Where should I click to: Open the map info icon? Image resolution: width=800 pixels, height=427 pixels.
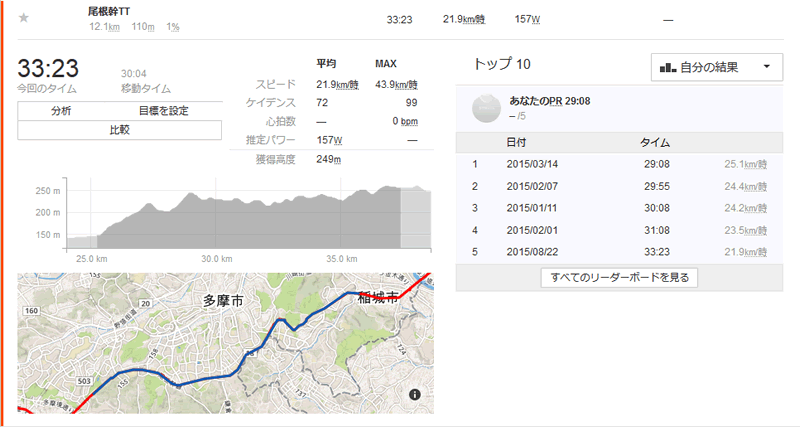(x=415, y=394)
